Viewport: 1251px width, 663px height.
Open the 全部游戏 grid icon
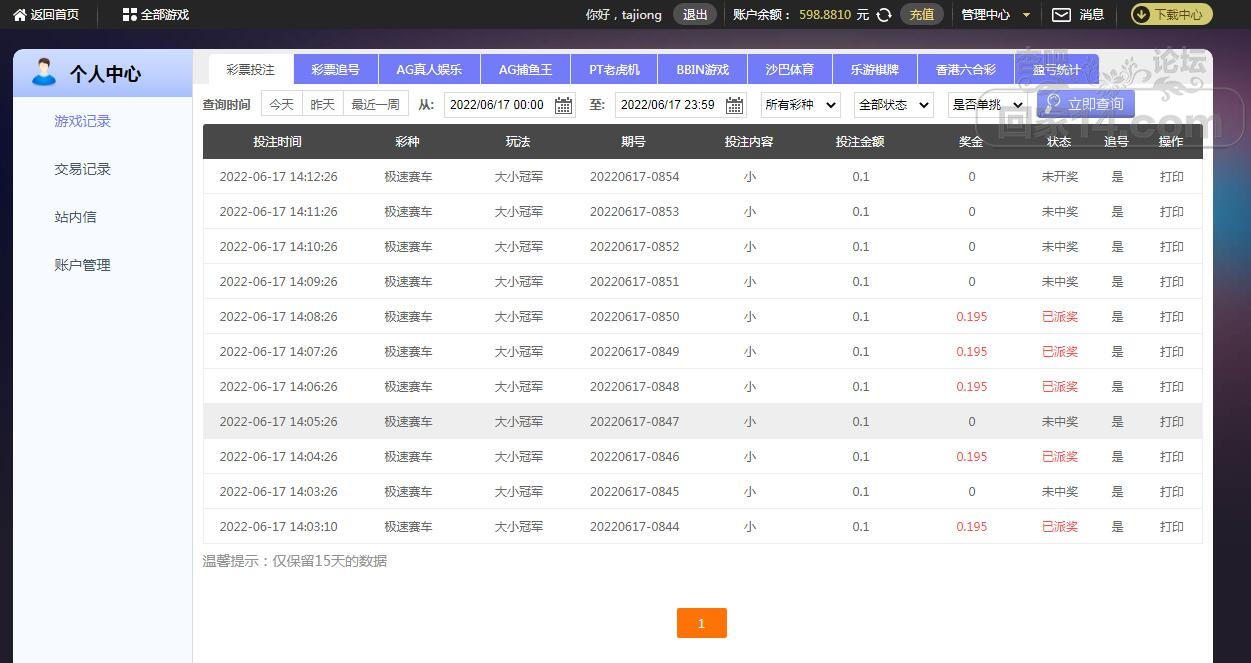[x=129, y=15]
